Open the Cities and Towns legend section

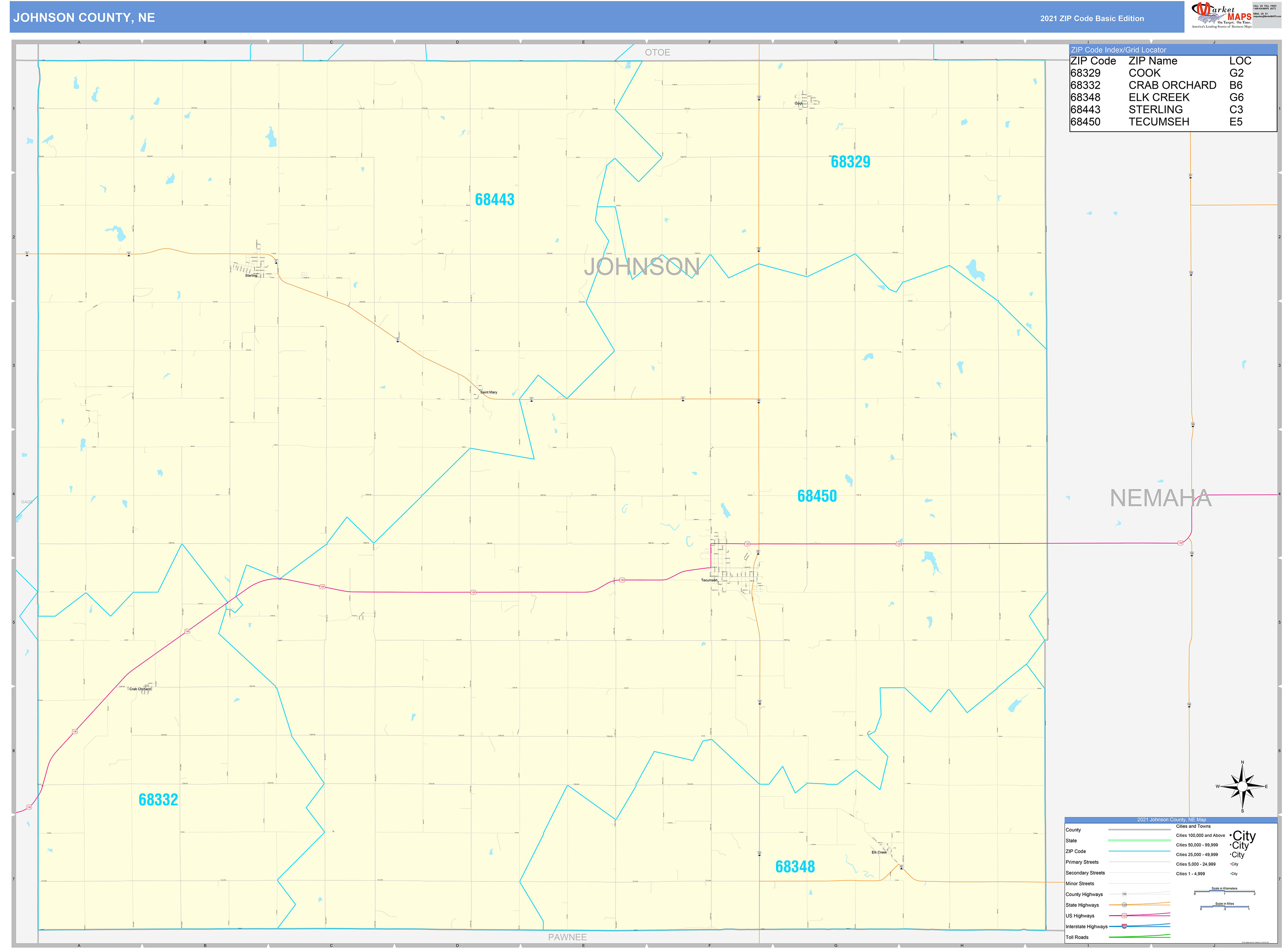pos(1193,826)
